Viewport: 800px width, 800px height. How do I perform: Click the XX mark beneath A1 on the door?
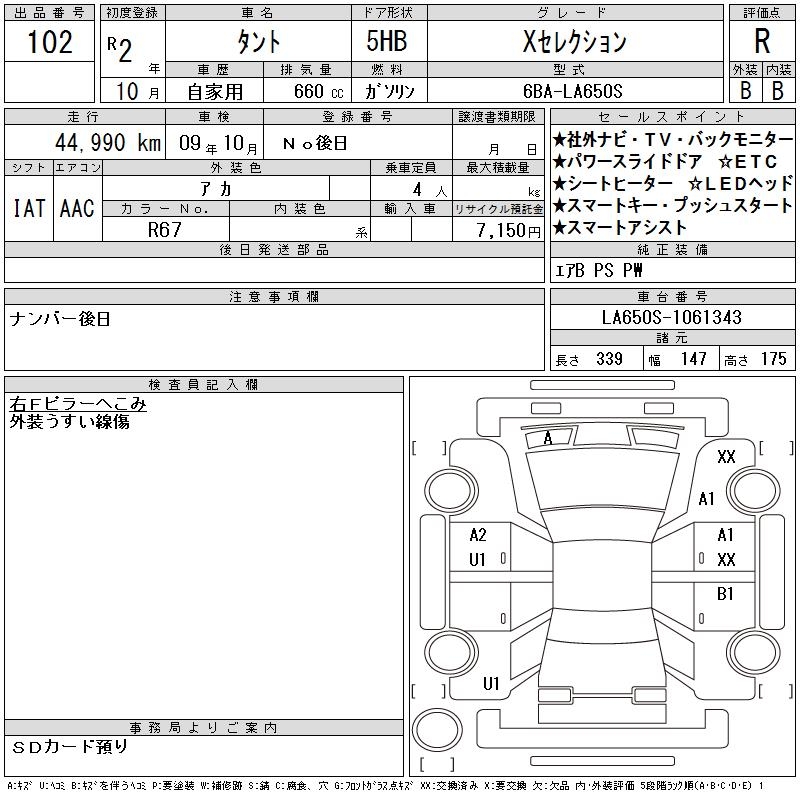726,560
